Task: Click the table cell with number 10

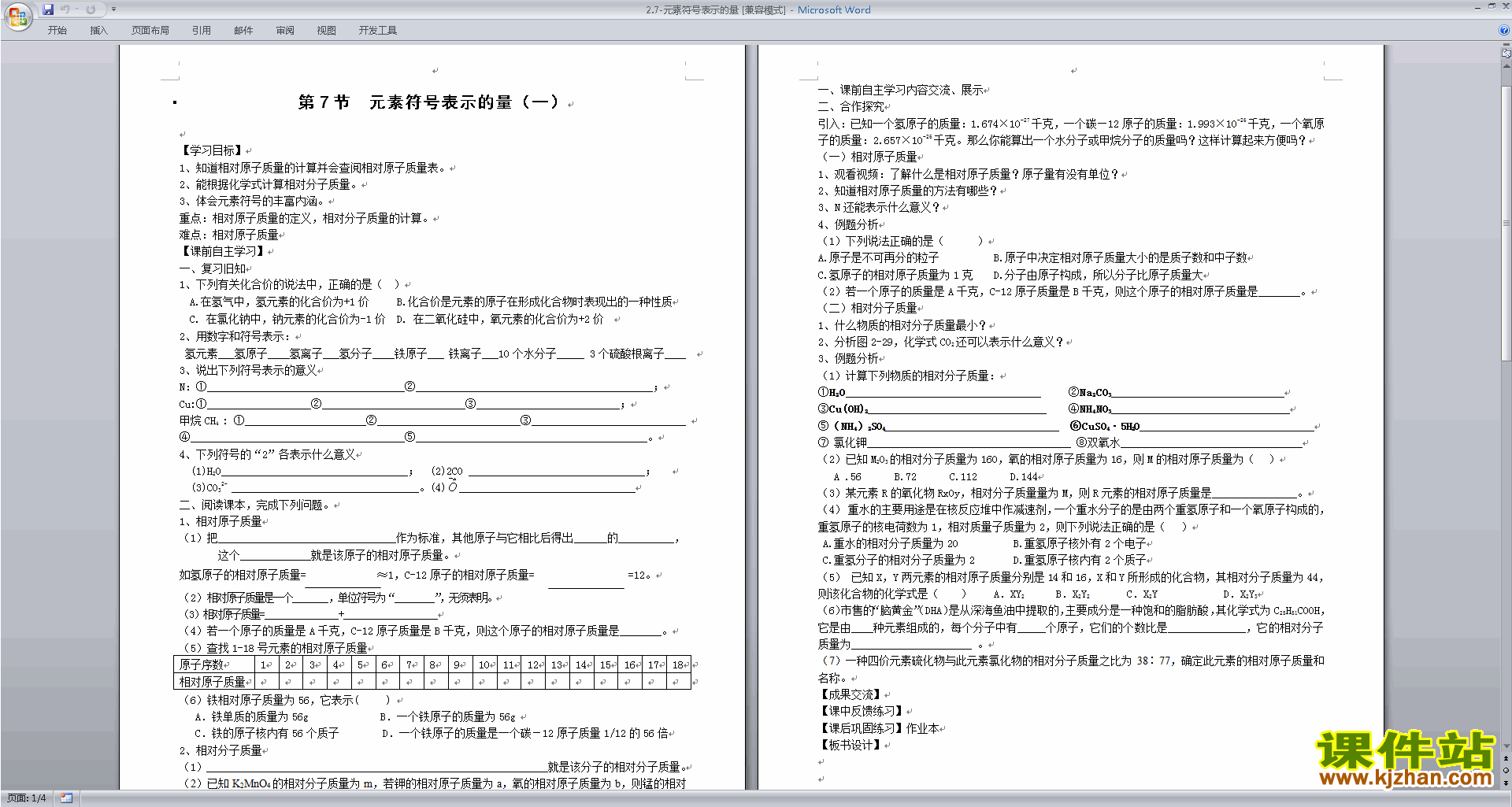Action: pos(485,664)
